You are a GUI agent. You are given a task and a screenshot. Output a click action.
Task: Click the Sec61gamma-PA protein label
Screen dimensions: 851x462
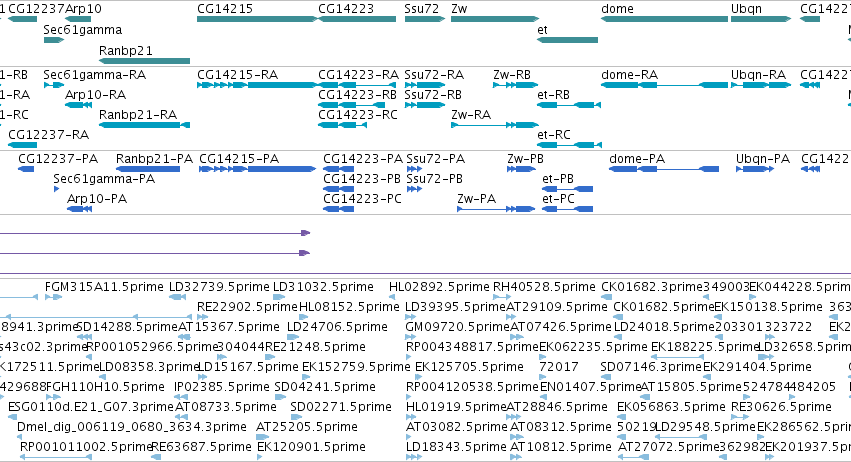coord(104,179)
